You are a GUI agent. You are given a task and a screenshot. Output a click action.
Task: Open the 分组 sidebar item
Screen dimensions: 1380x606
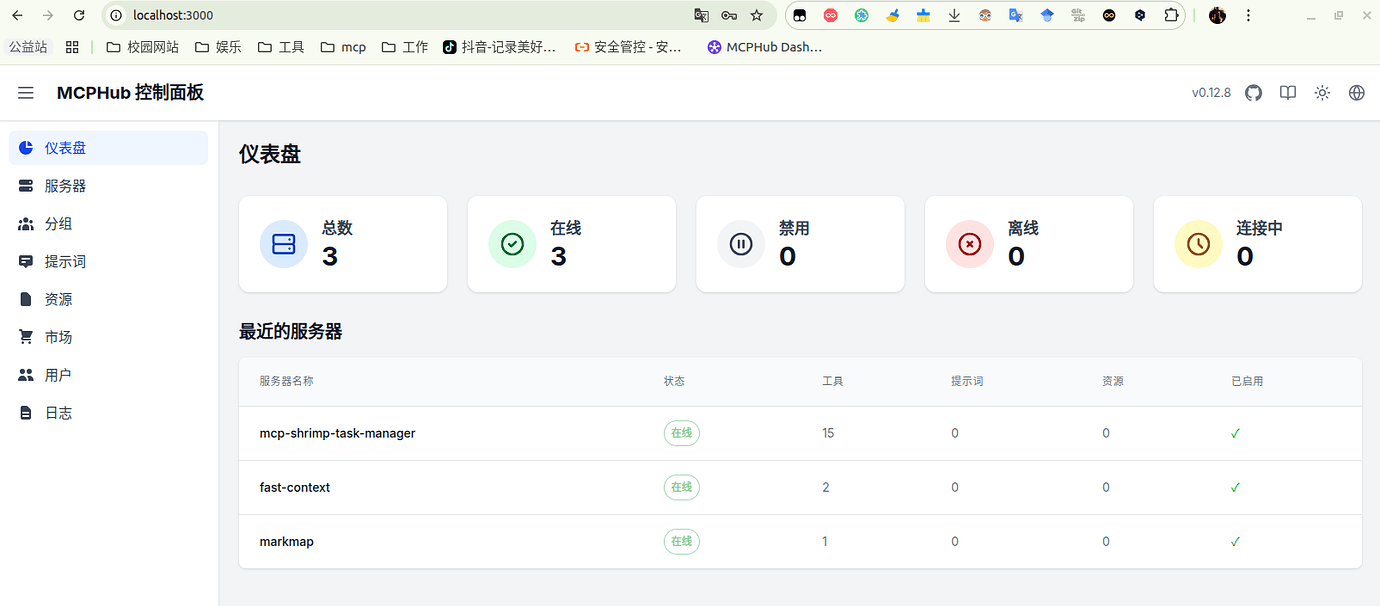(108, 224)
